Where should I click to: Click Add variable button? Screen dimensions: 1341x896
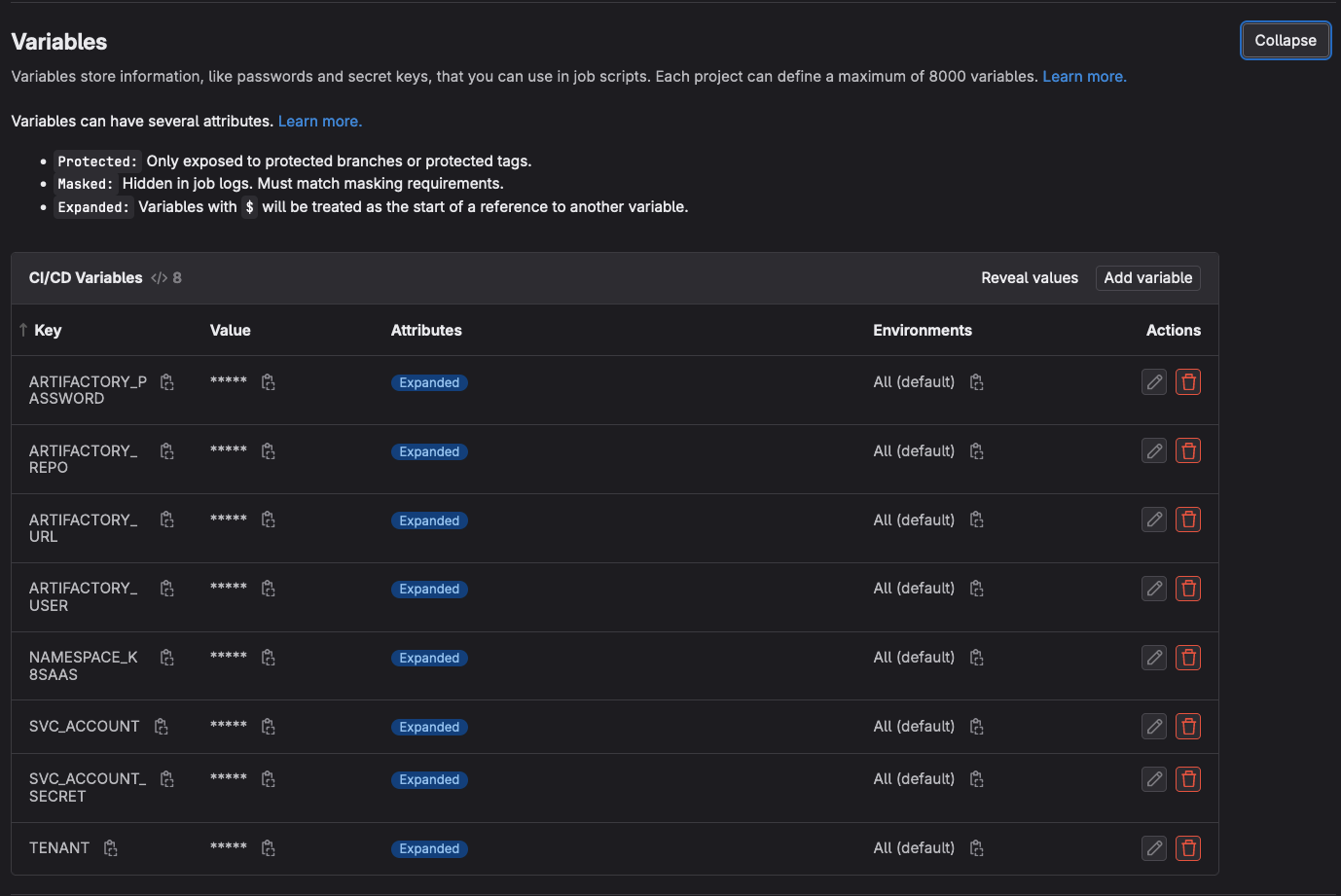point(1148,278)
